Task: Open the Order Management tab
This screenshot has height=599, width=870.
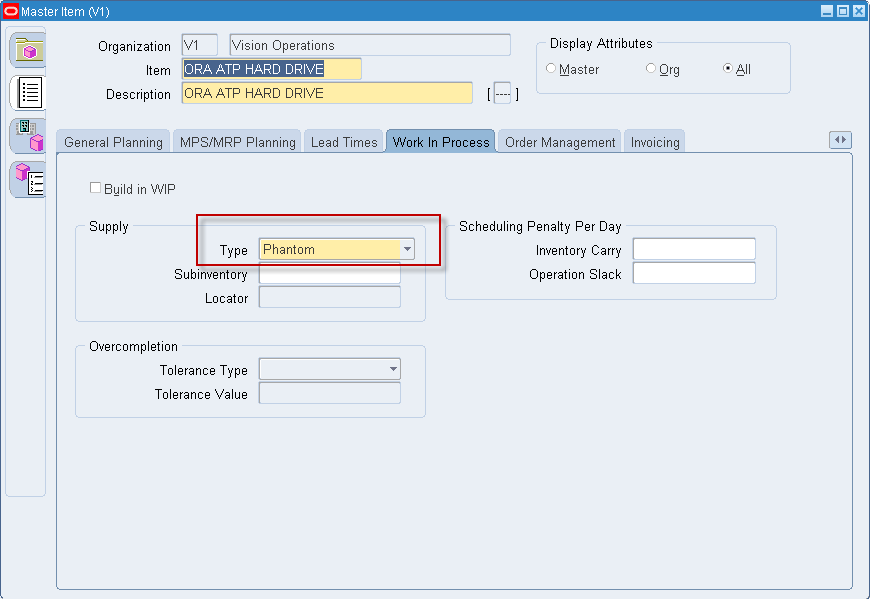Action: (x=559, y=141)
